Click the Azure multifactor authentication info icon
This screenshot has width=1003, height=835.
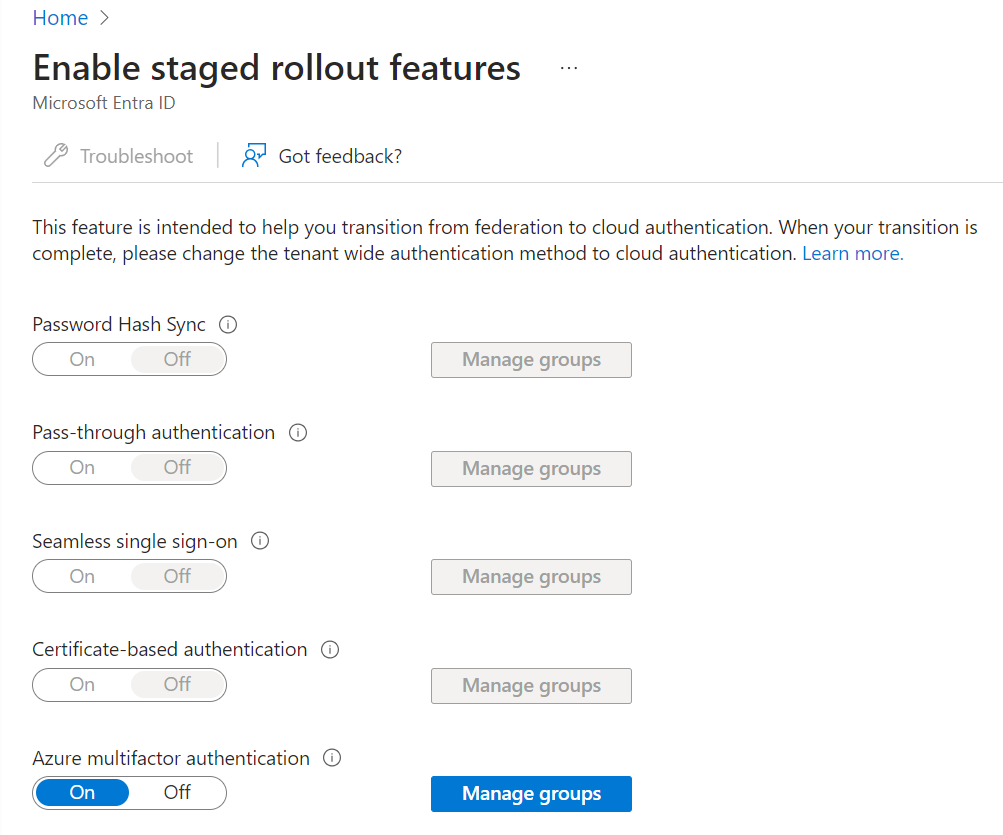pyautogui.click(x=333, y=758)
